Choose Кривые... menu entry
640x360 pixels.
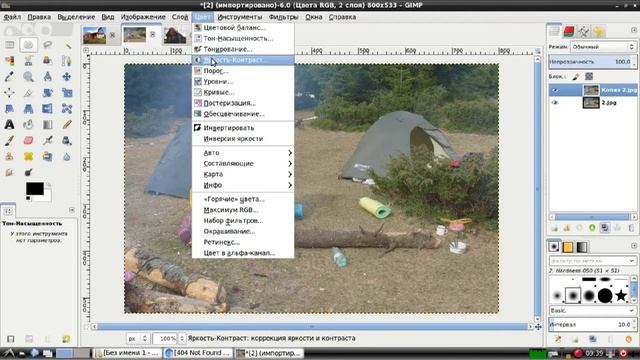243,92
